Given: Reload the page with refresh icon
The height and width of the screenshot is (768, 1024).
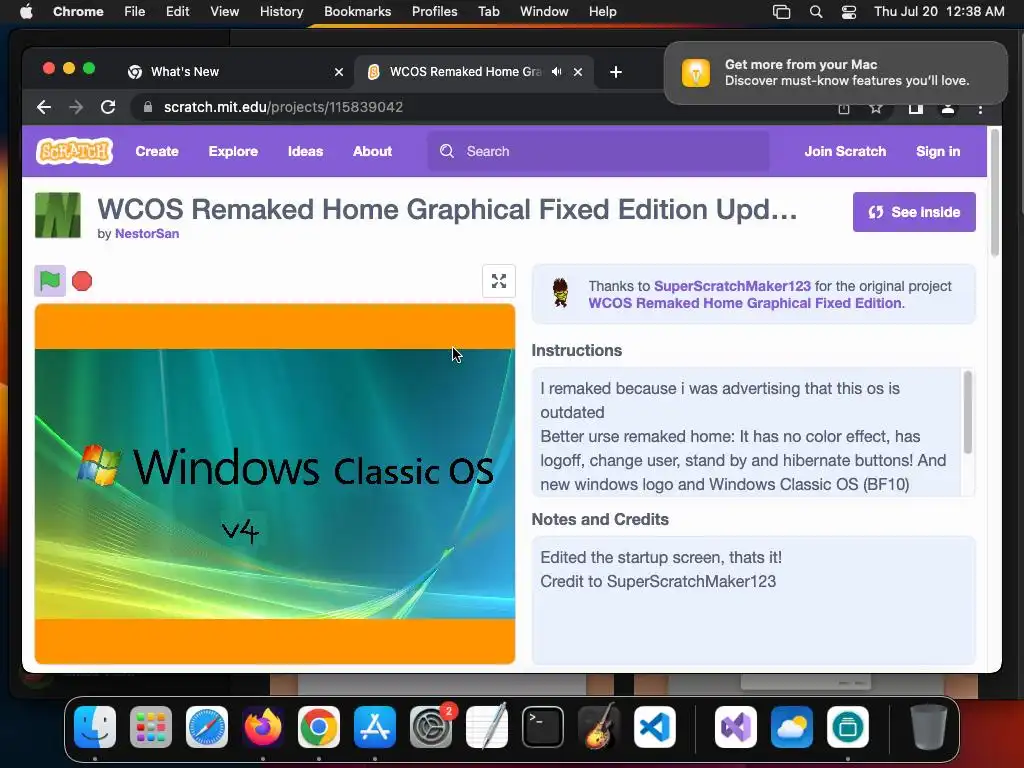Looking at the screenshot, I should 108,107.
